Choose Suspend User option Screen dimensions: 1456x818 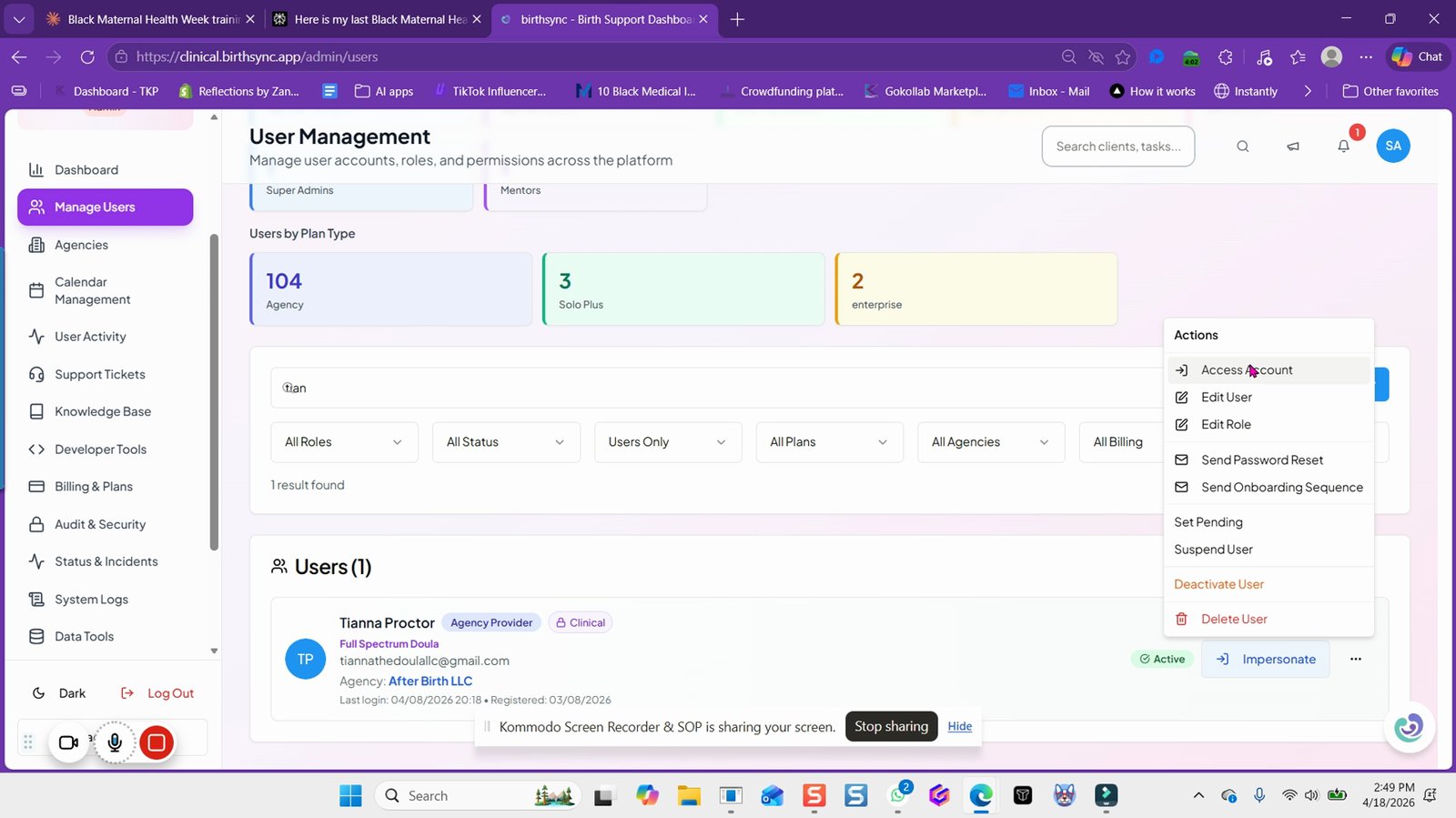click(x=1269, y=550)
